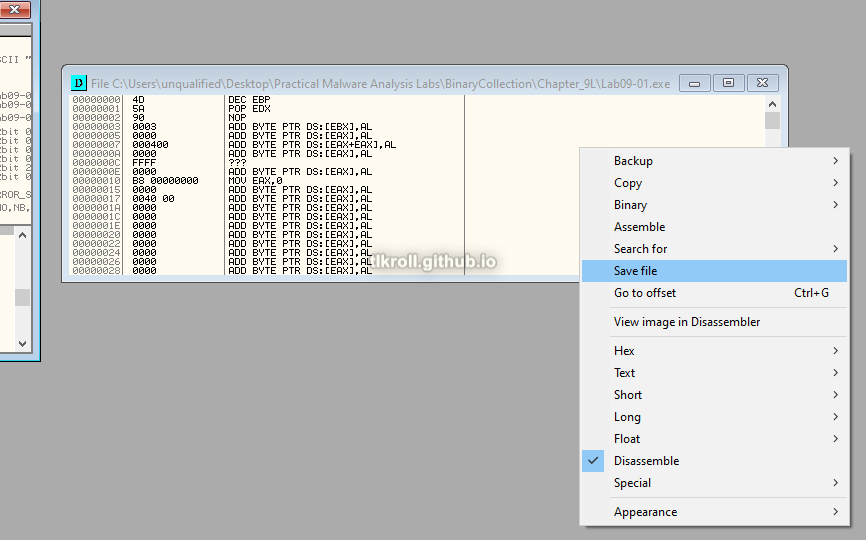Viewport: 866px width, 540px height.
Task: Select Go to offset menu entry
Action: click(x=645, y=293)
